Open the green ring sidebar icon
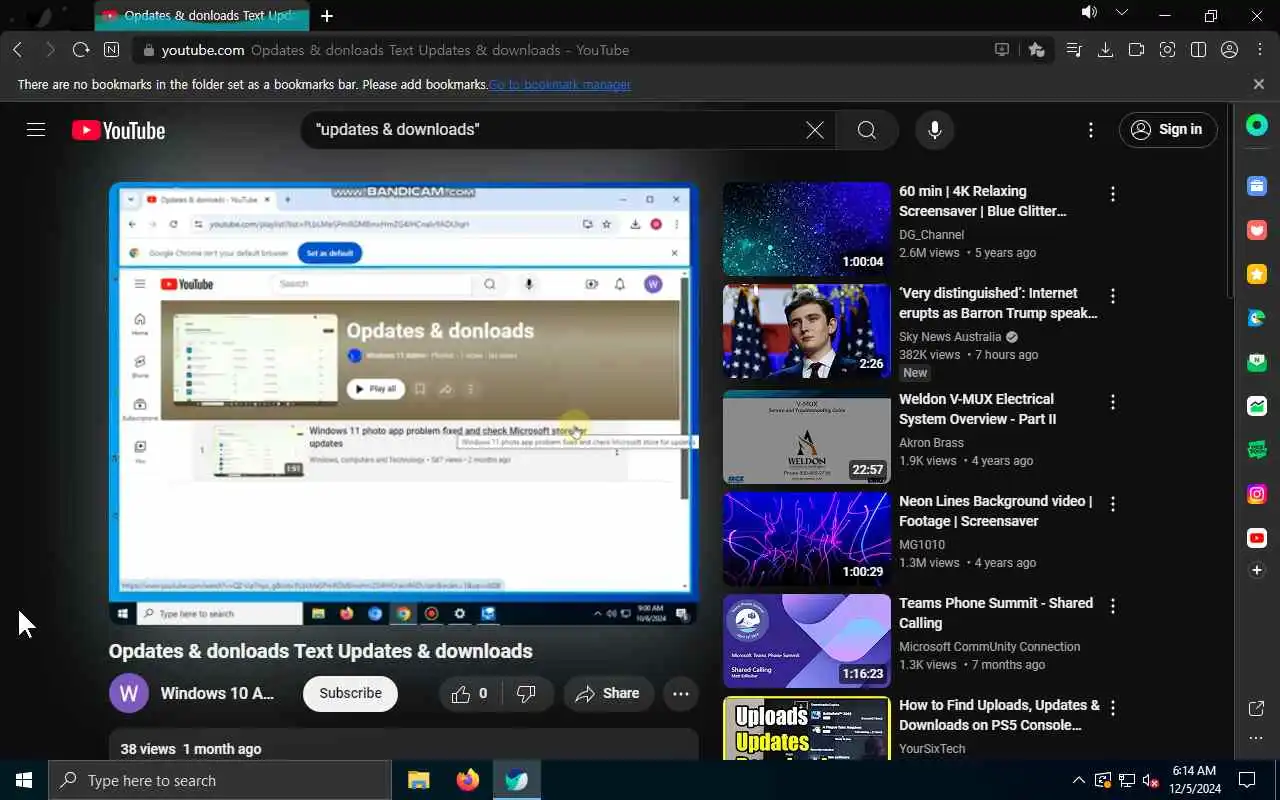The image size is (1280, 800). coord(1257,126)
